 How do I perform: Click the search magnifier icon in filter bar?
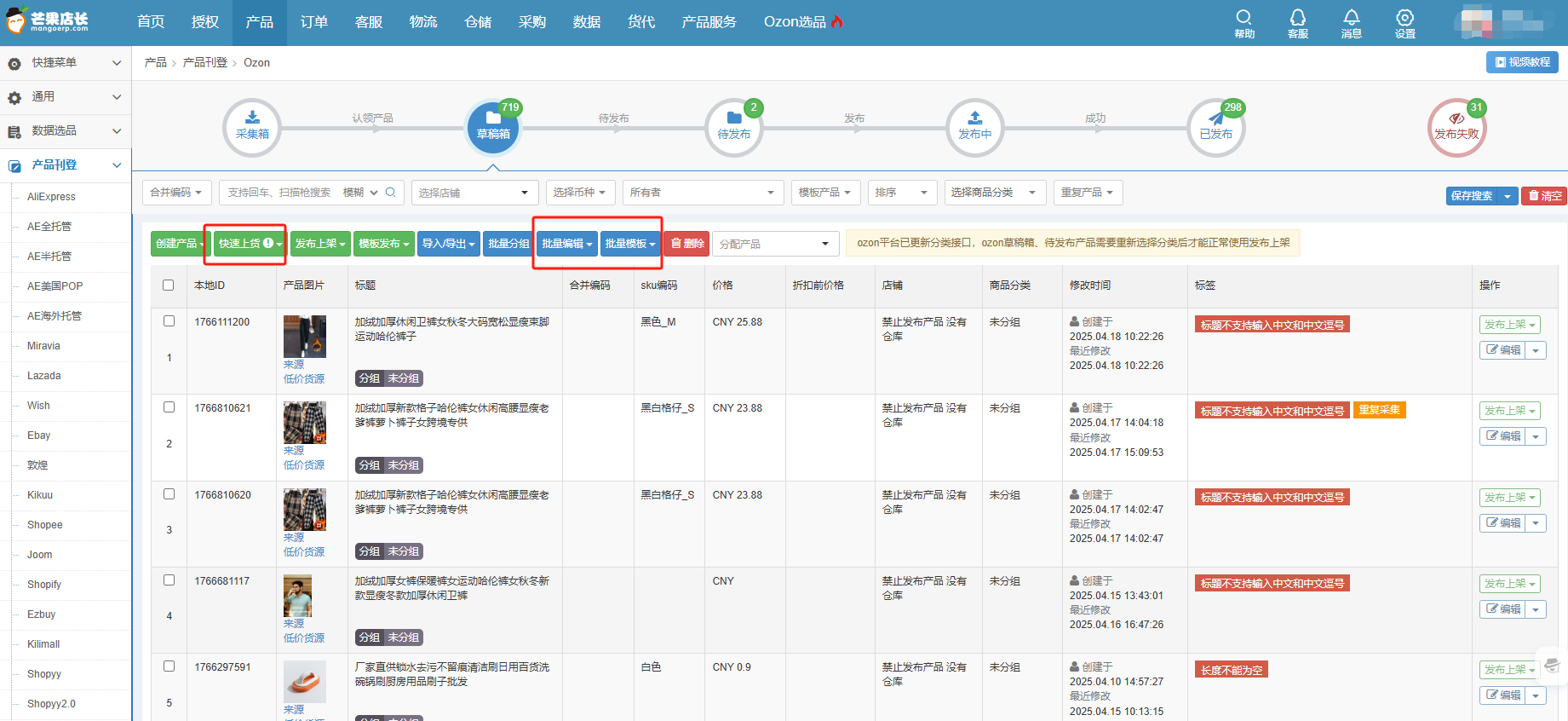click(391, 193)
